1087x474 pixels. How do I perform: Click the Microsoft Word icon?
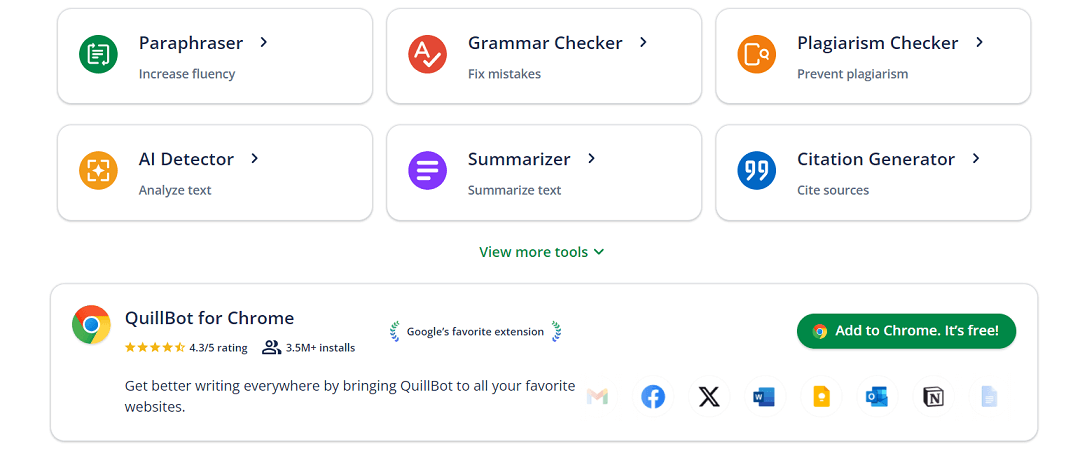(x=765, y=397)
